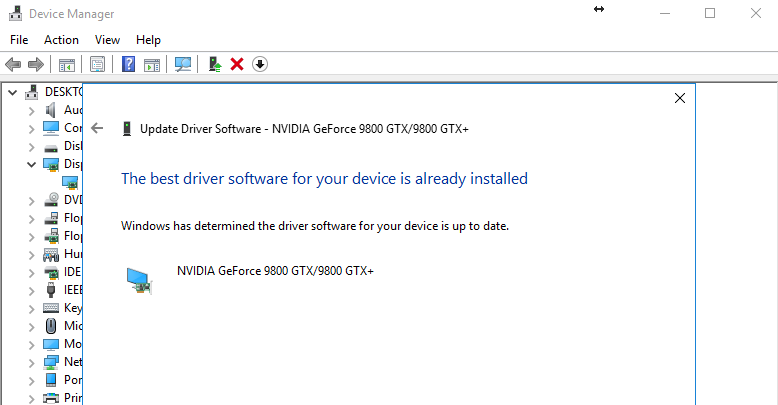Expand the Monitors tree category

[31, 345]
